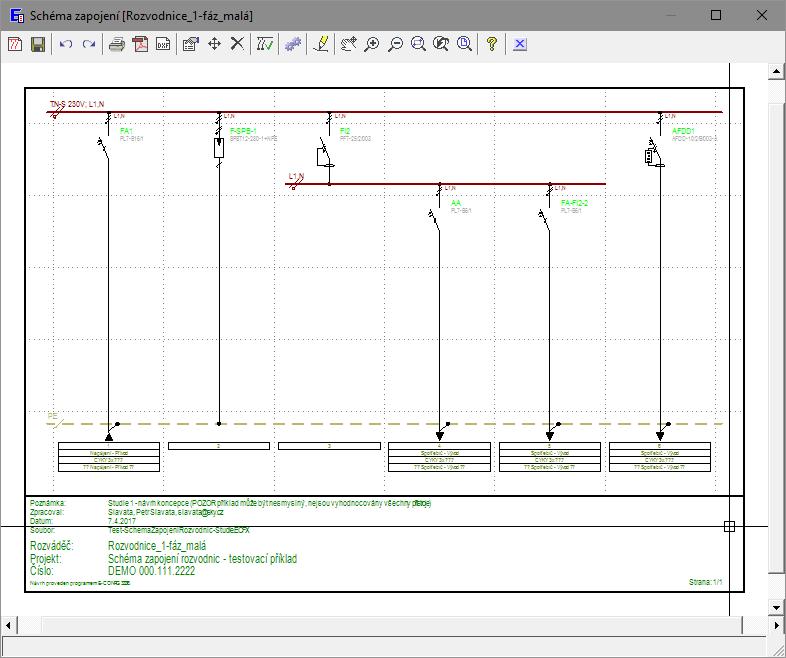Zoom out with the minus magnifier
Viewport: 786px width, 658px height.
(396, 44)
